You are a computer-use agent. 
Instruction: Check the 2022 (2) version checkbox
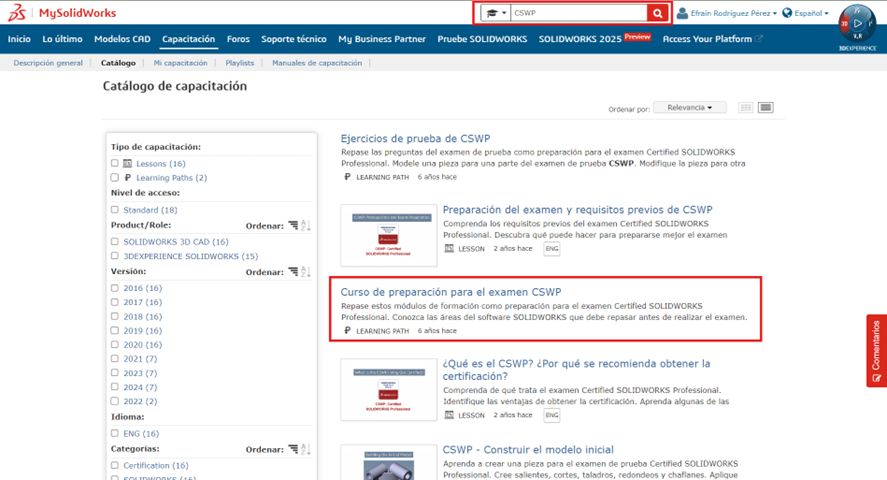115,401
